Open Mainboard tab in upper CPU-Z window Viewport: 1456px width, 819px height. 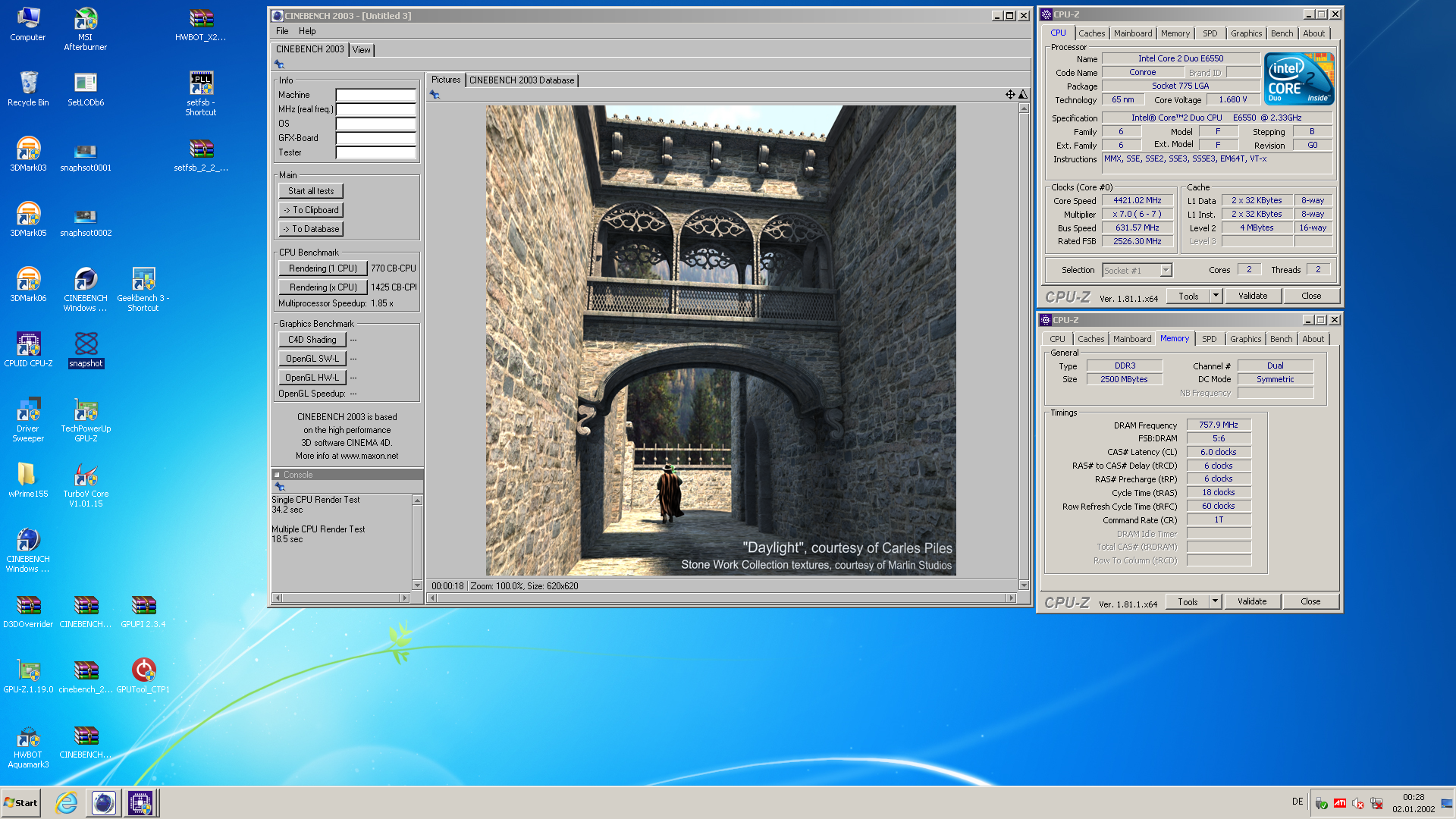[1133, 33]
